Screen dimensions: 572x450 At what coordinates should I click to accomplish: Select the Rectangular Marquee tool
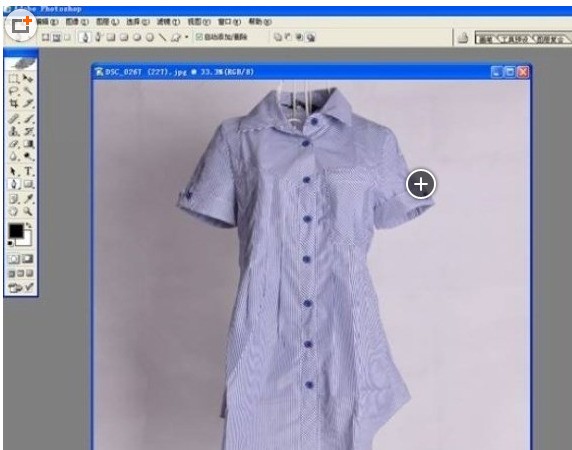pos(14,79)
